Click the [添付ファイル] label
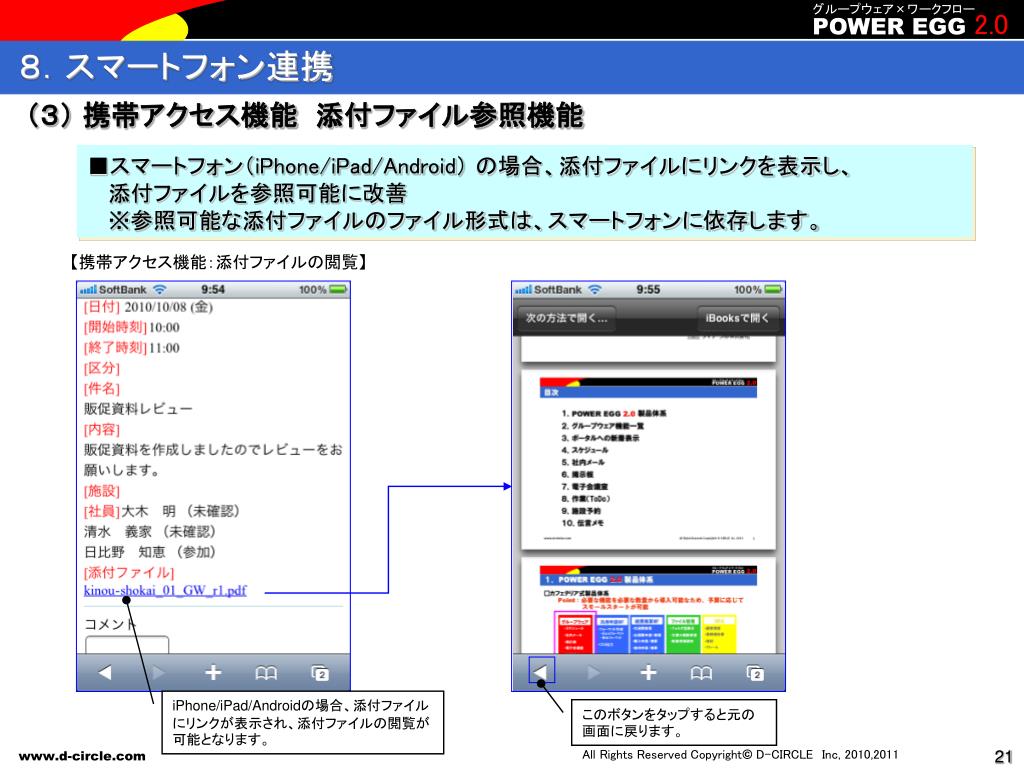 (x=129, y=572)
